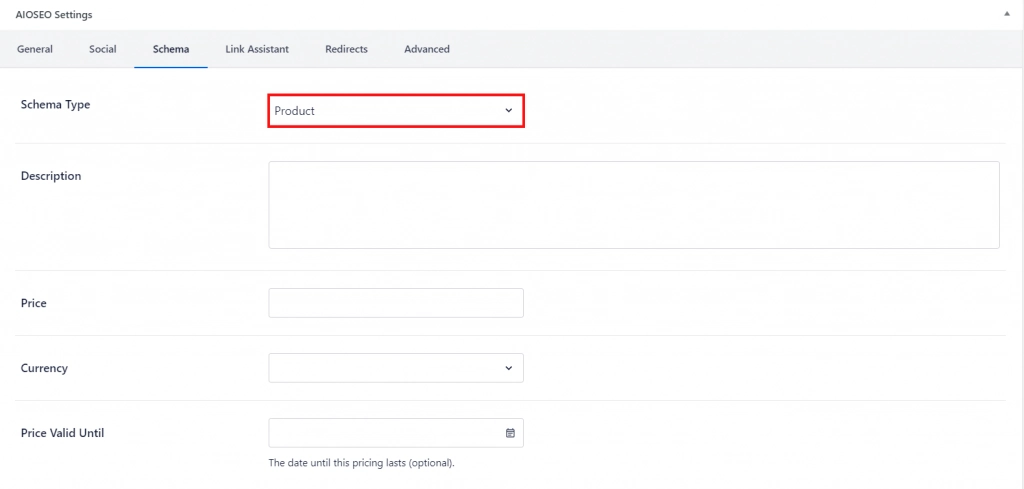The width and height of the screenshot is (1024, 489).
Task: Collapse the AIOSEO Settings panel arrow
Action: (x=1006, y=14)
